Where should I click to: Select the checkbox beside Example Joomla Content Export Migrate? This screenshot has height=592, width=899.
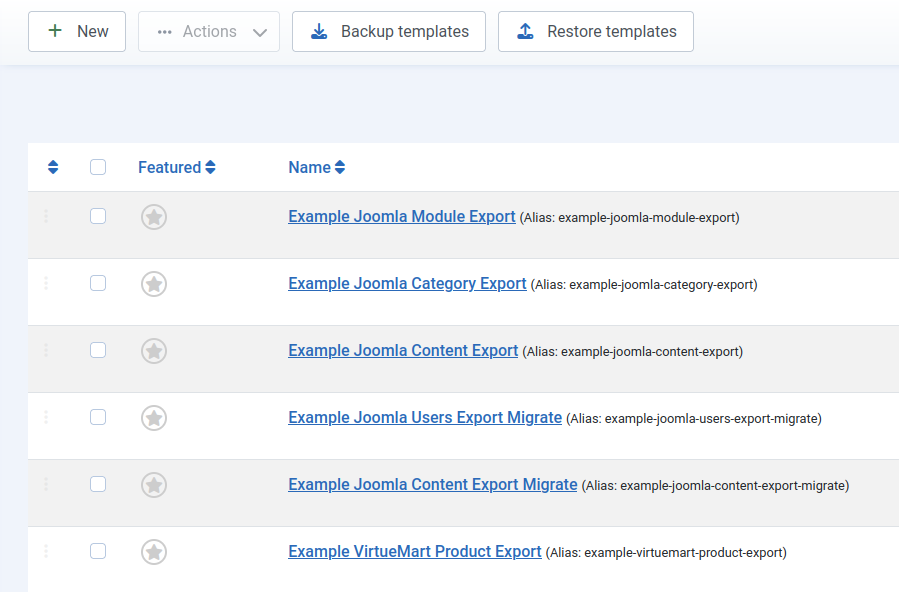(97, 484)
